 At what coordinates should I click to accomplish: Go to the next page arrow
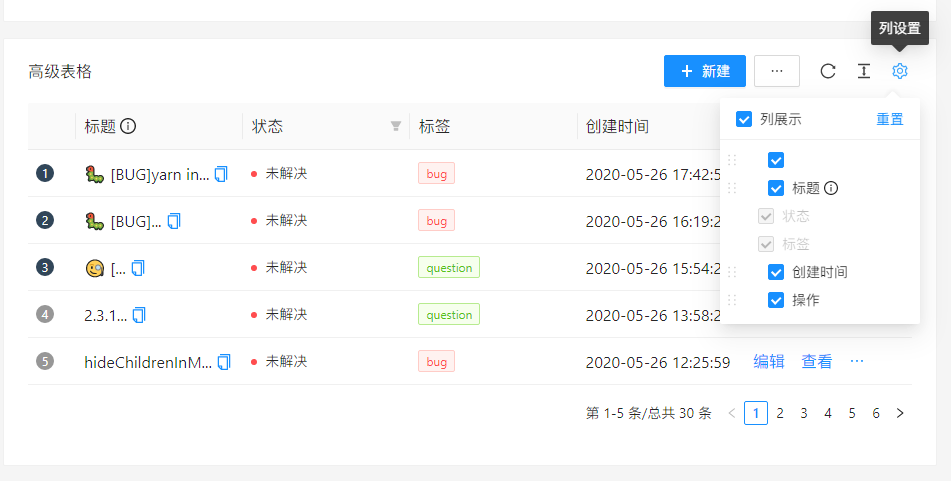[900, 413]
